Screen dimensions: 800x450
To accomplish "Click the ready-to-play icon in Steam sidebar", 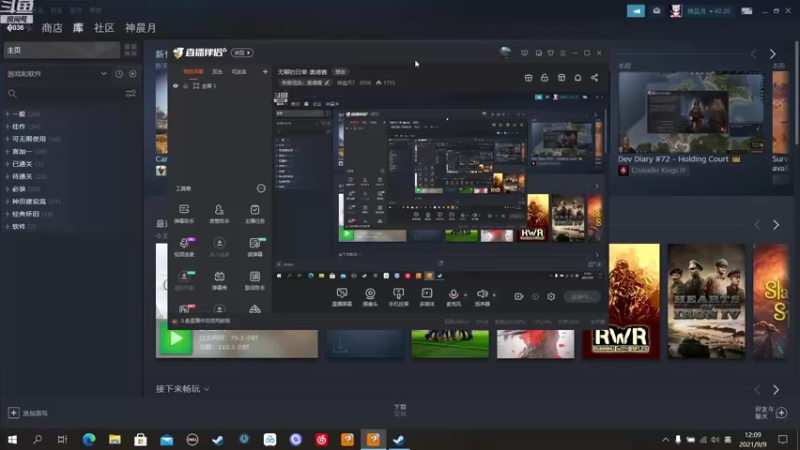I will click(133, 74).
